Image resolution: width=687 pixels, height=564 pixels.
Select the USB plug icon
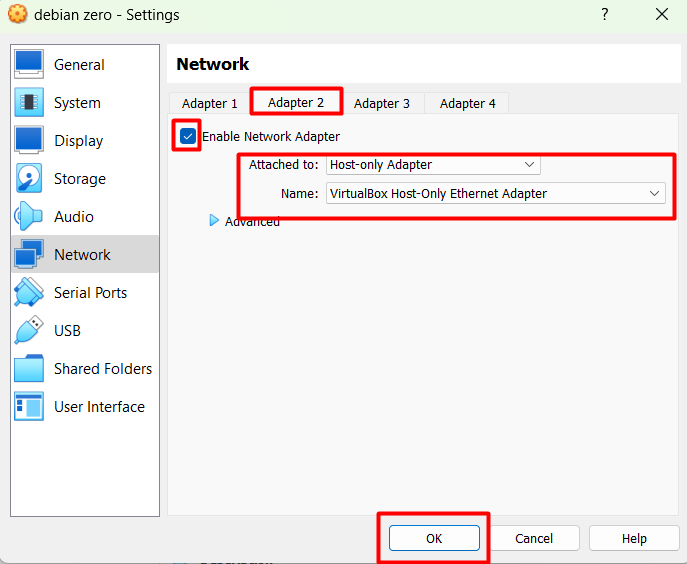[x=29, y=330]
